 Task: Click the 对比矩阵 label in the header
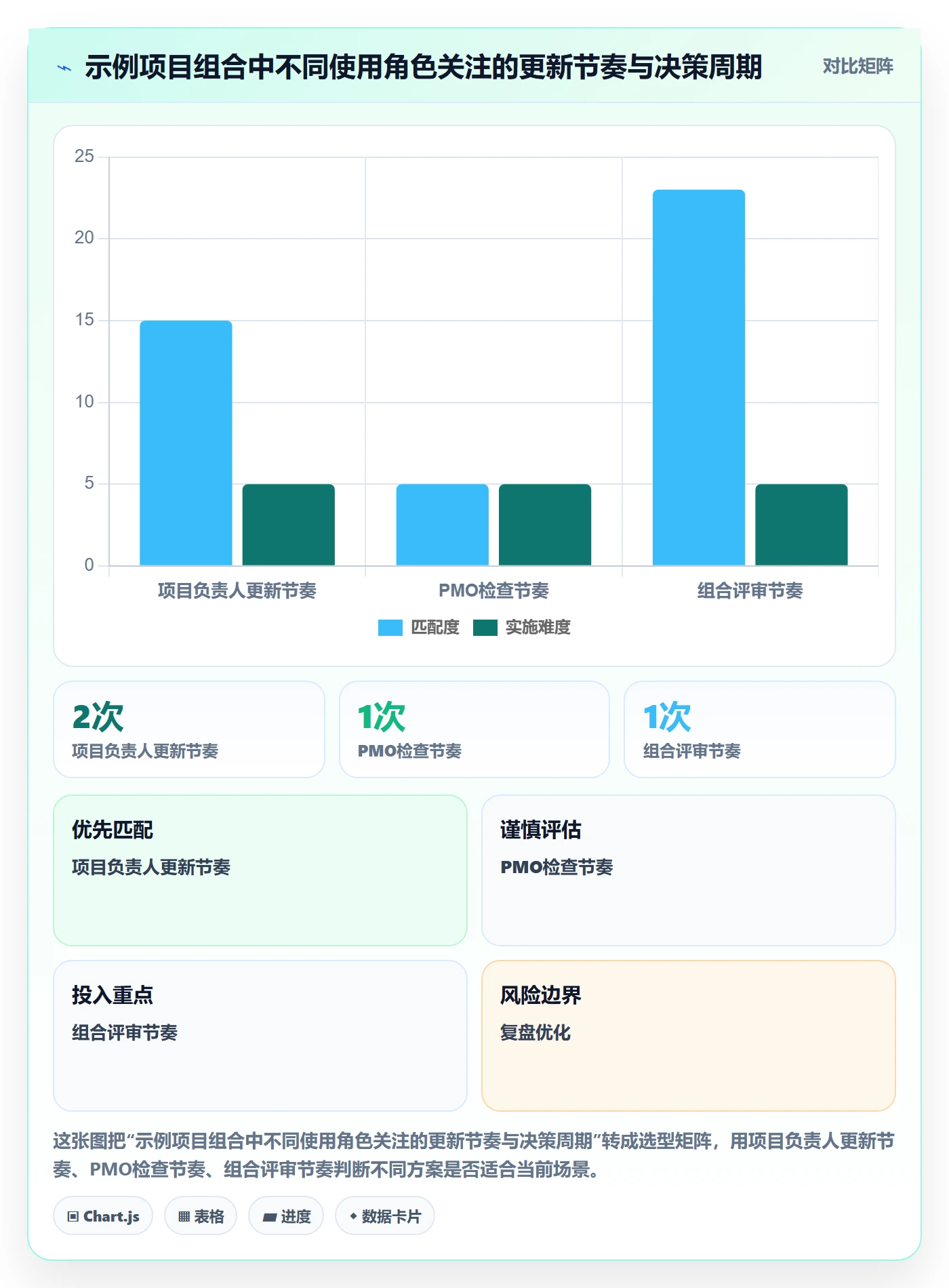pos(857,66)
